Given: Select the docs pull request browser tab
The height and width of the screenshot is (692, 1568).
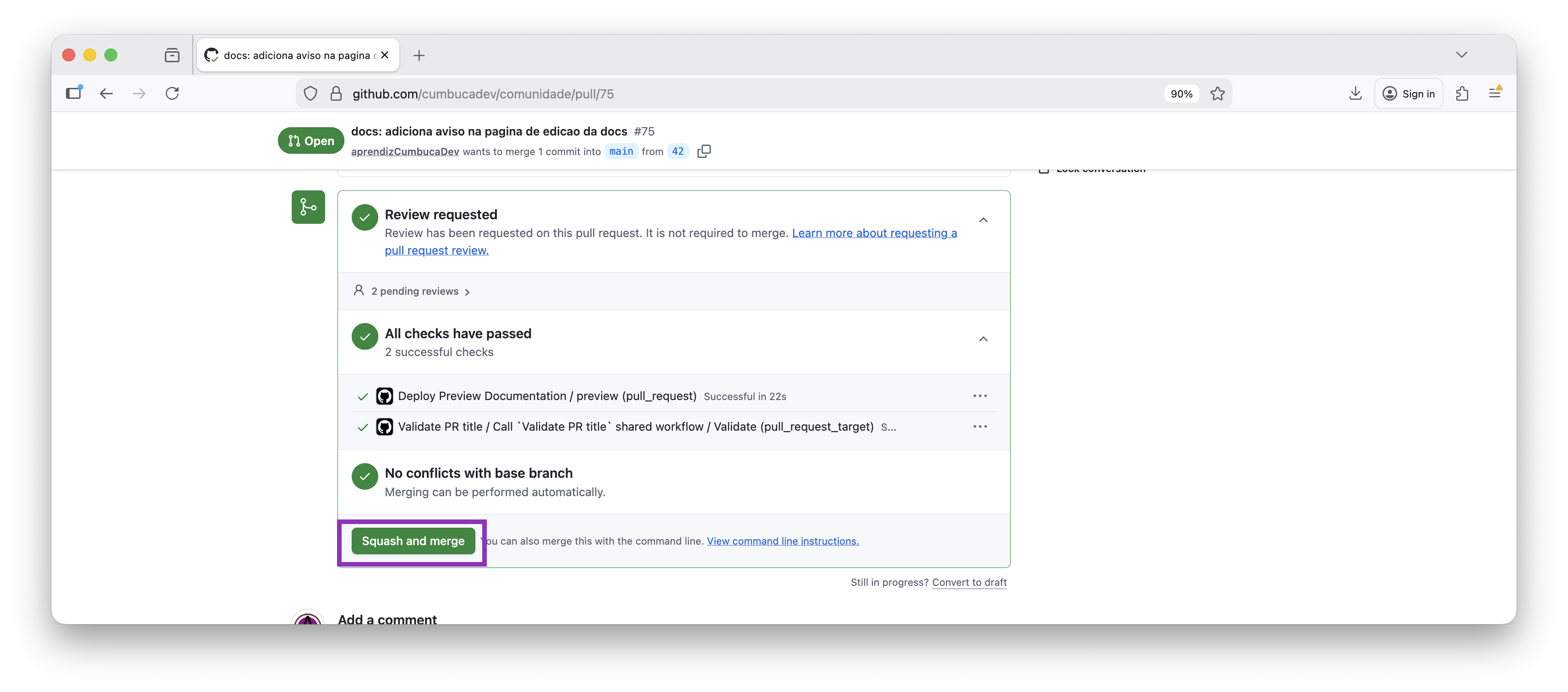Looking at the screenshot, I should point(298,55).
